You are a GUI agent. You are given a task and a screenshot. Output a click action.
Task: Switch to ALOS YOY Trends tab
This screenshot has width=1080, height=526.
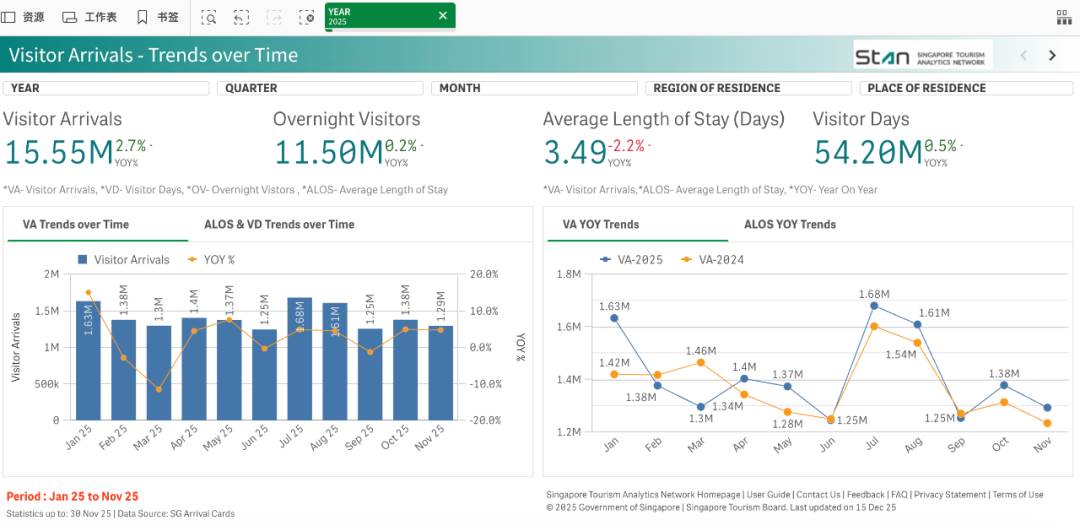pyautogui.click(x=789, y=224)
